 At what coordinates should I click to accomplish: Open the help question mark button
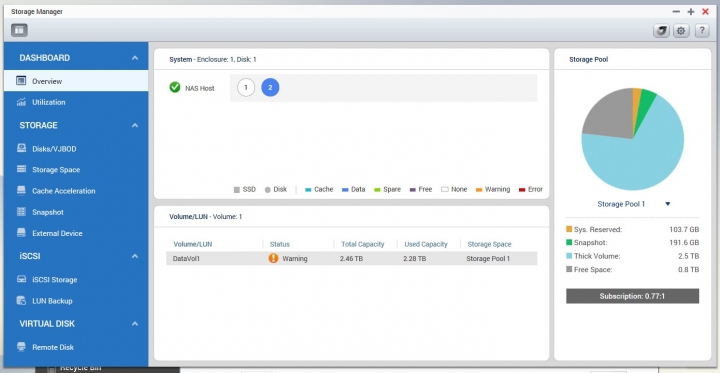pyautogui.click(x=702, y=31)
